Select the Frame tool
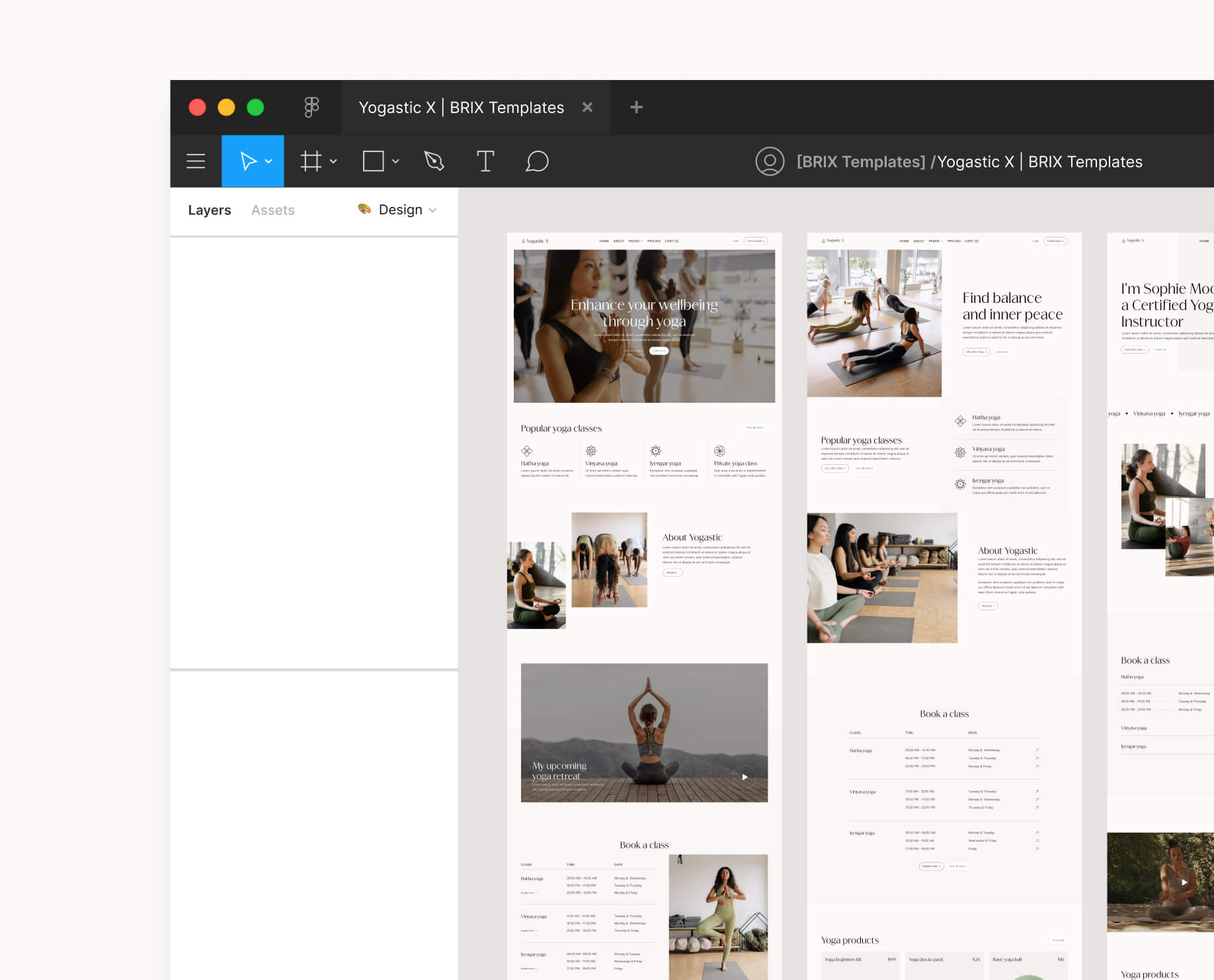This screenshot has height=980, width=1214. coord(311,161)
